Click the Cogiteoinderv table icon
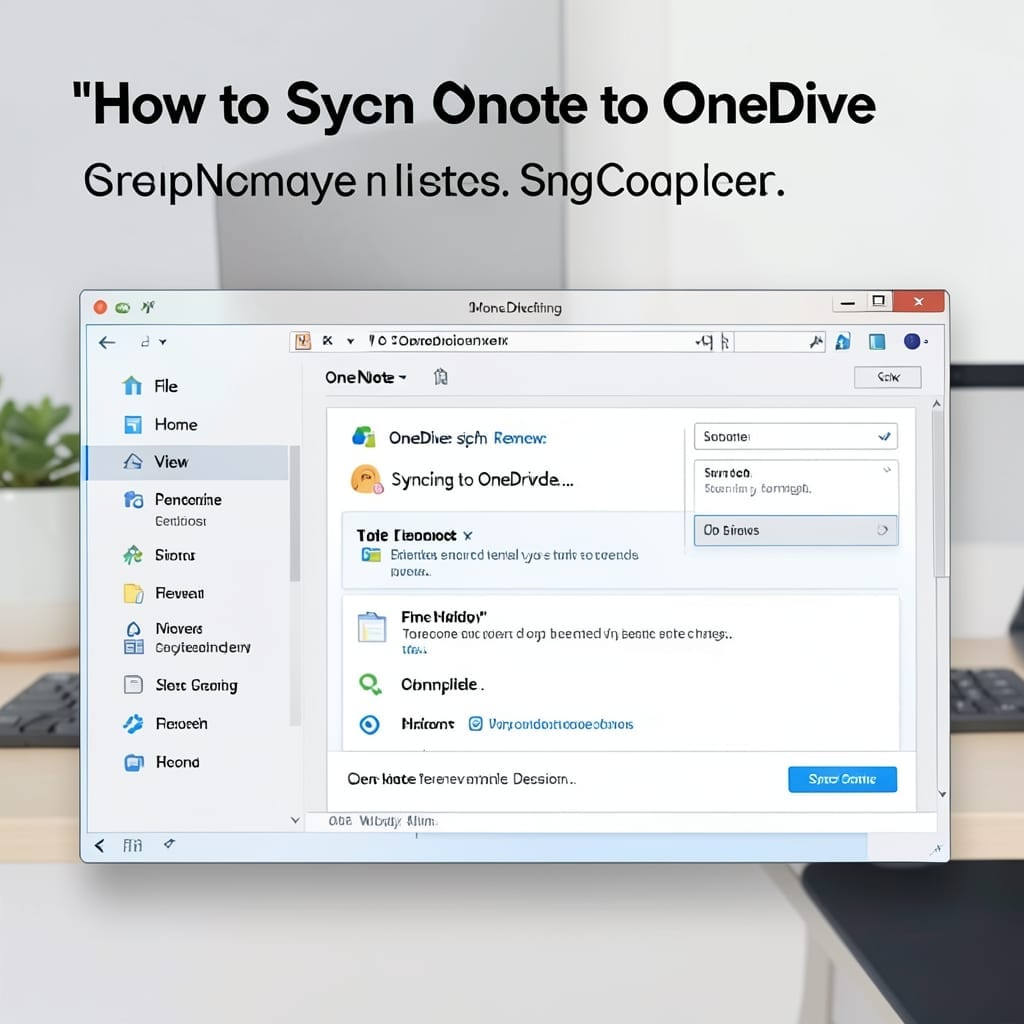 coord(133,647)
